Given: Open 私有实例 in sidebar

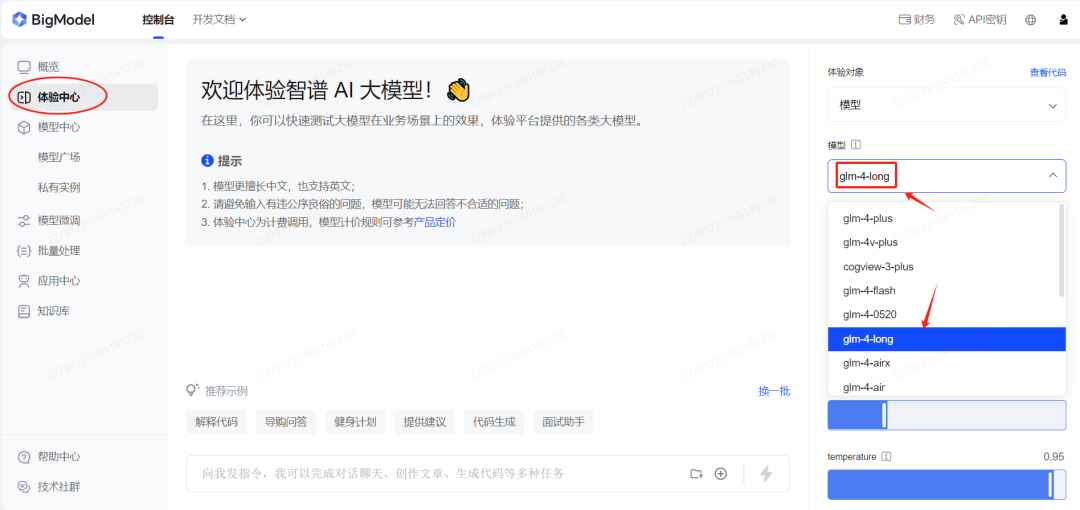Looking at the screenshot, I should click(59, 187).
